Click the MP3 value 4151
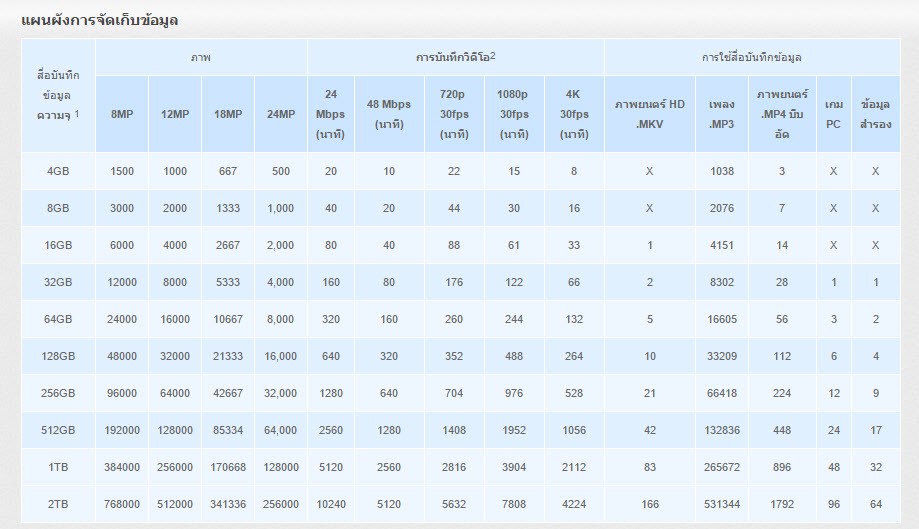This screenshot has height=529, width=919. point(722,245)
